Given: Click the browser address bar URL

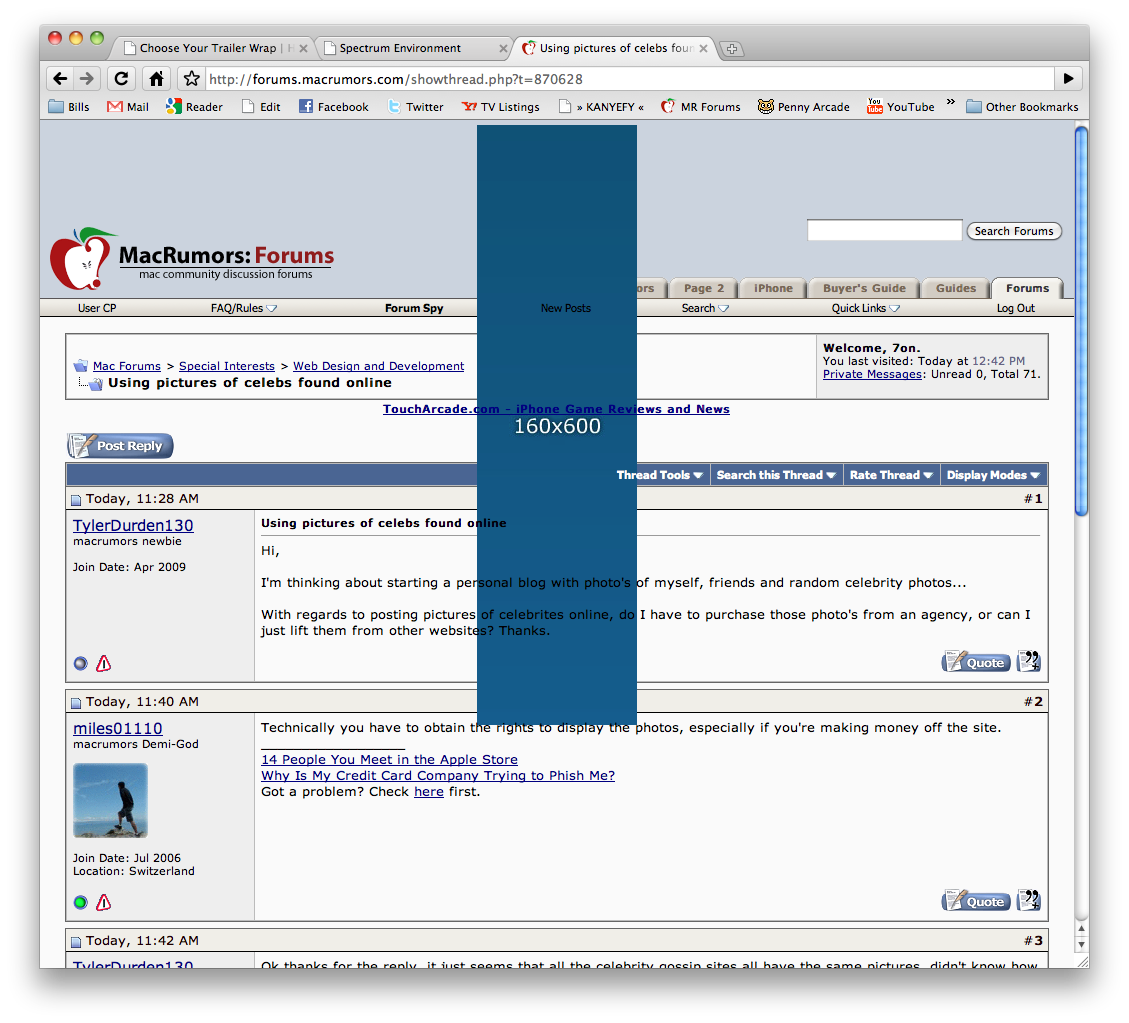Looking at the screenshot, I should [x=630, y=79].
